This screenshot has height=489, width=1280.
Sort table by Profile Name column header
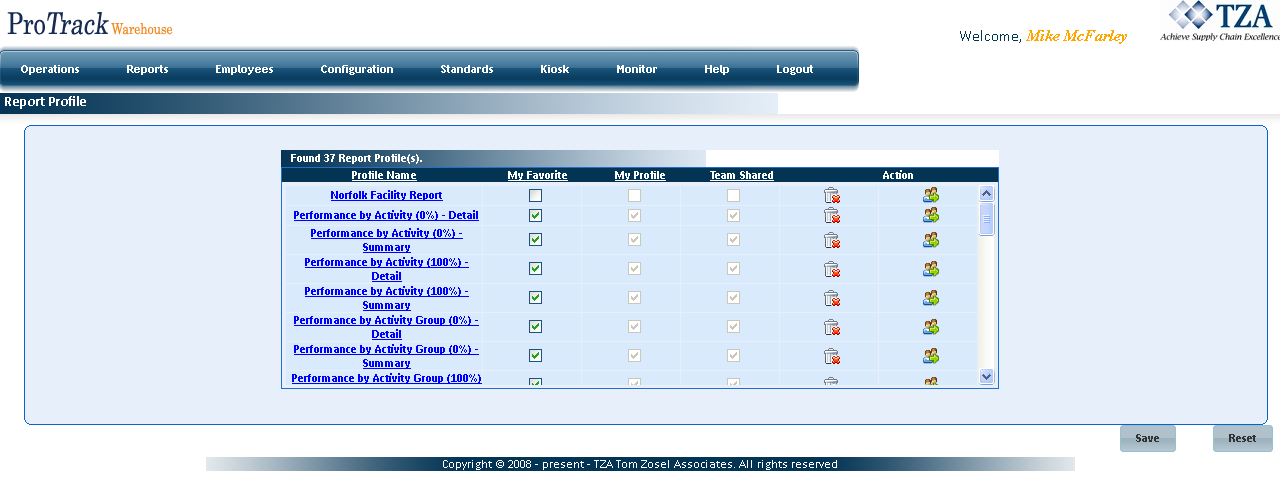point(384,176)
